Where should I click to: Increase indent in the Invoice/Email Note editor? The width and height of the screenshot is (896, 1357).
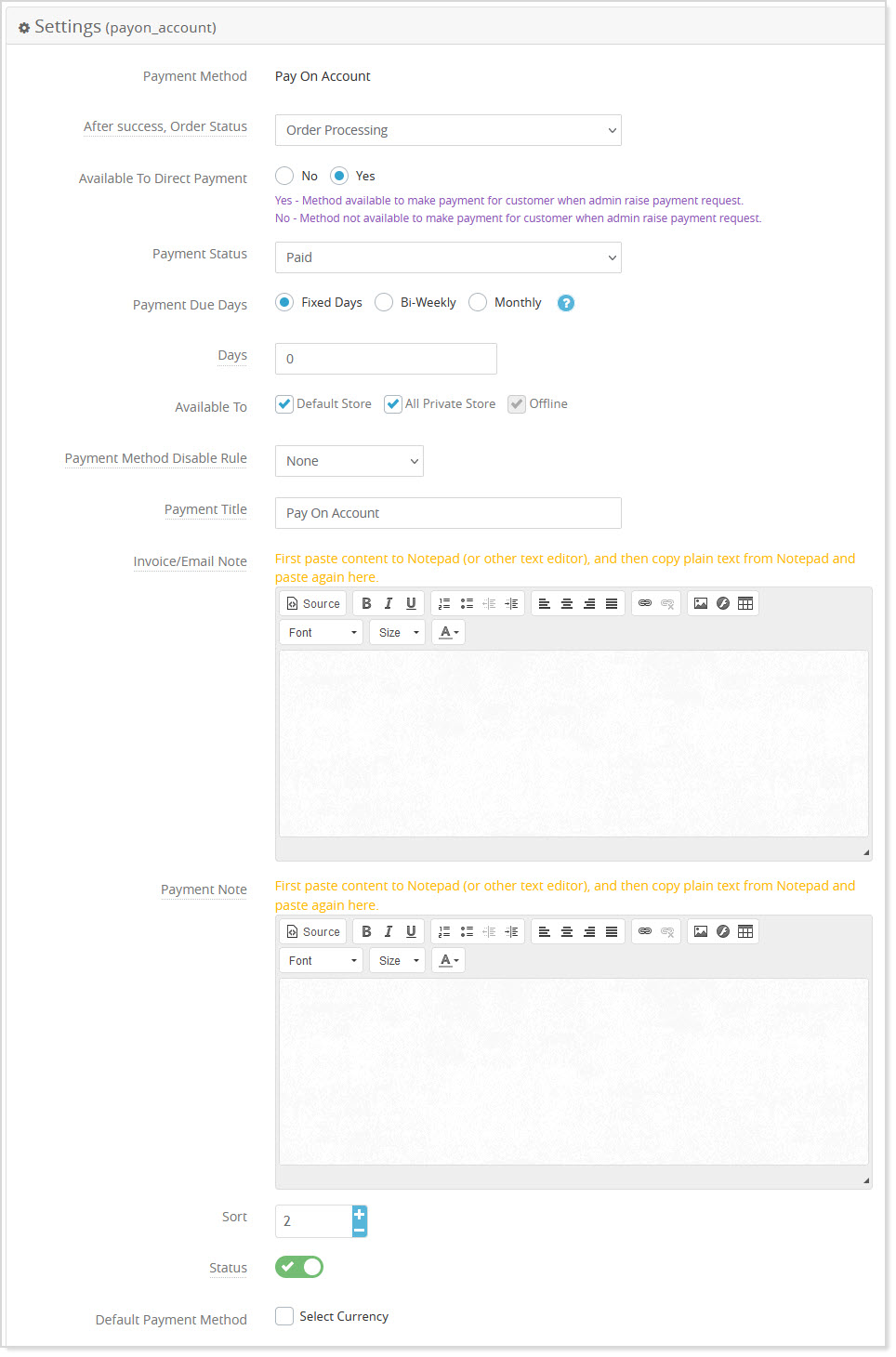coord(511,602)
